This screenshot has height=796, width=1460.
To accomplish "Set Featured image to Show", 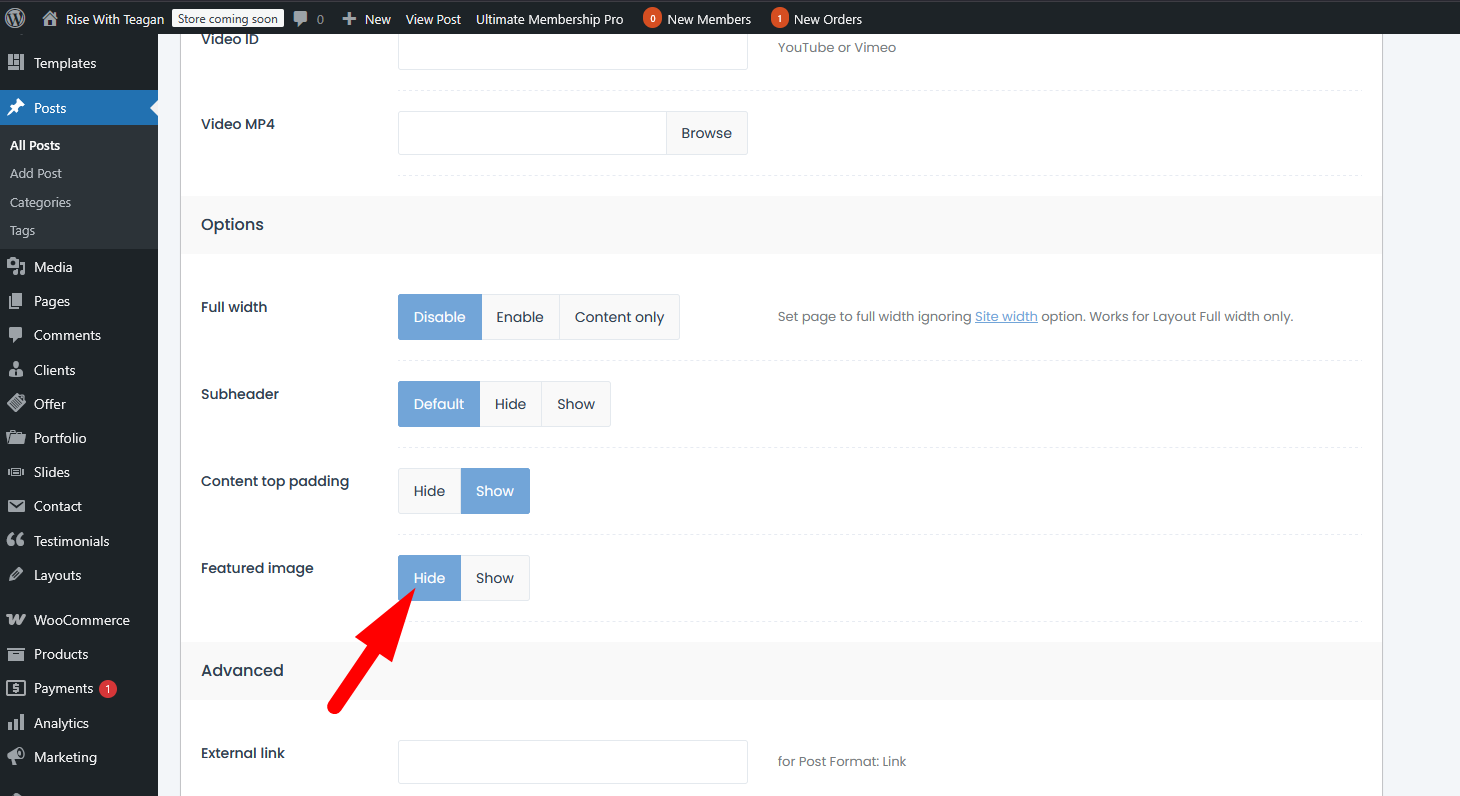I will (x=494, y=578).
